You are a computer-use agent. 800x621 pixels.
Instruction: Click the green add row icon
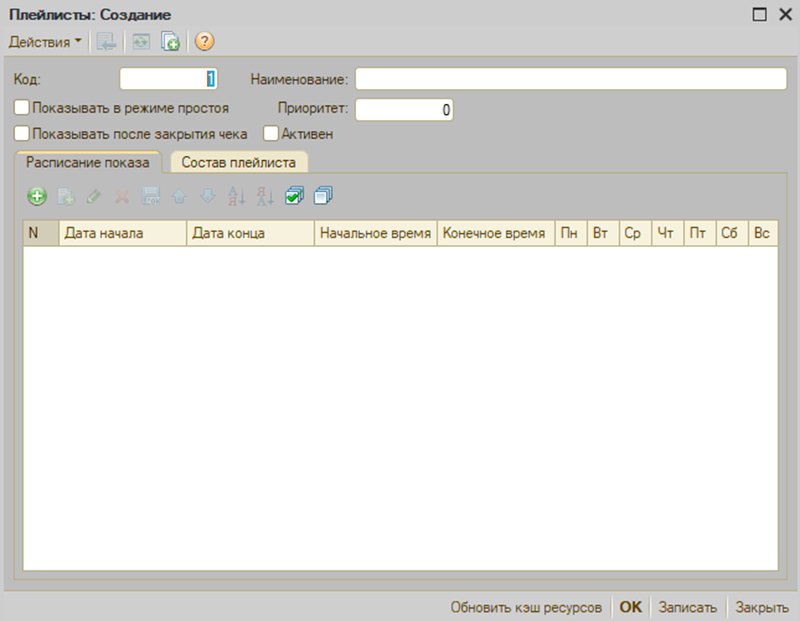(x=37, y=196)
